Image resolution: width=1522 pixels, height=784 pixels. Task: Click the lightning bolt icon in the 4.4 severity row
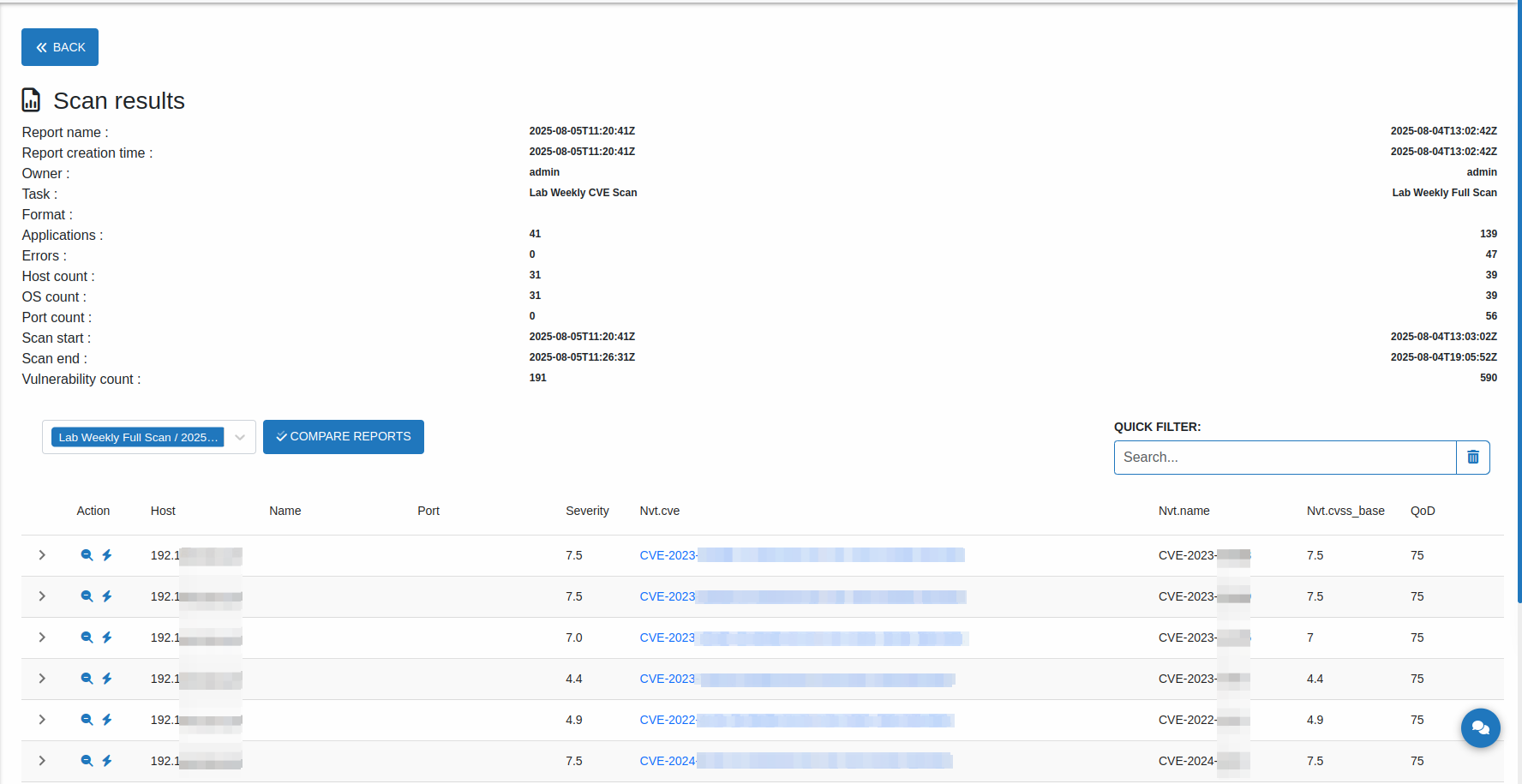pyautogui.click(x=107, y=679)
